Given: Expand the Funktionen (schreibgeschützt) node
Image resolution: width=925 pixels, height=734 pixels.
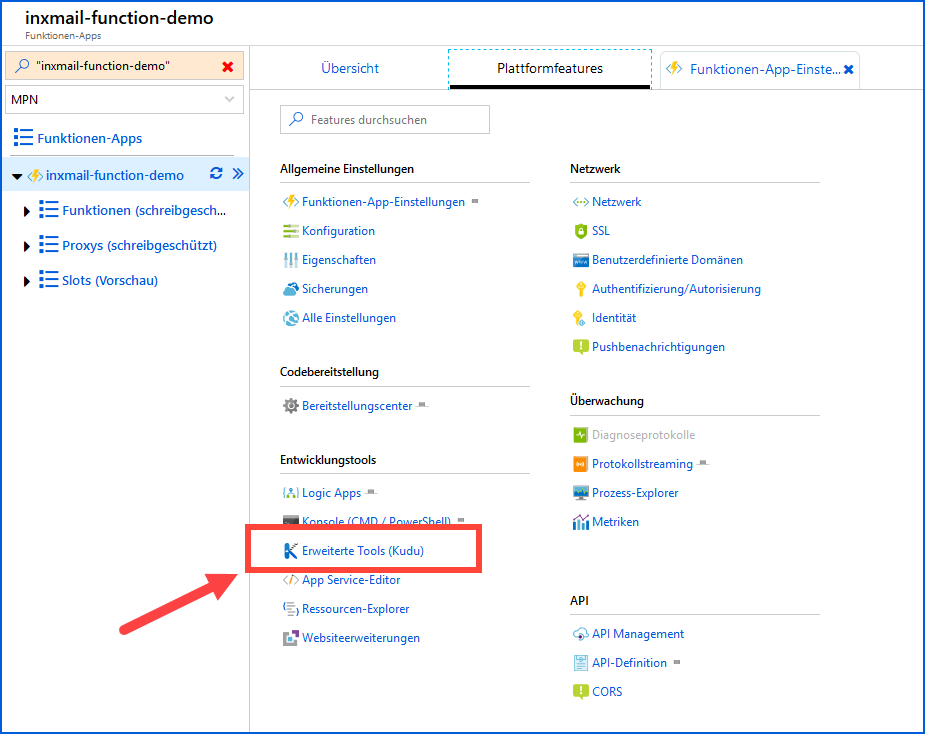Looking at the screenshot, I should coord(27,211).
